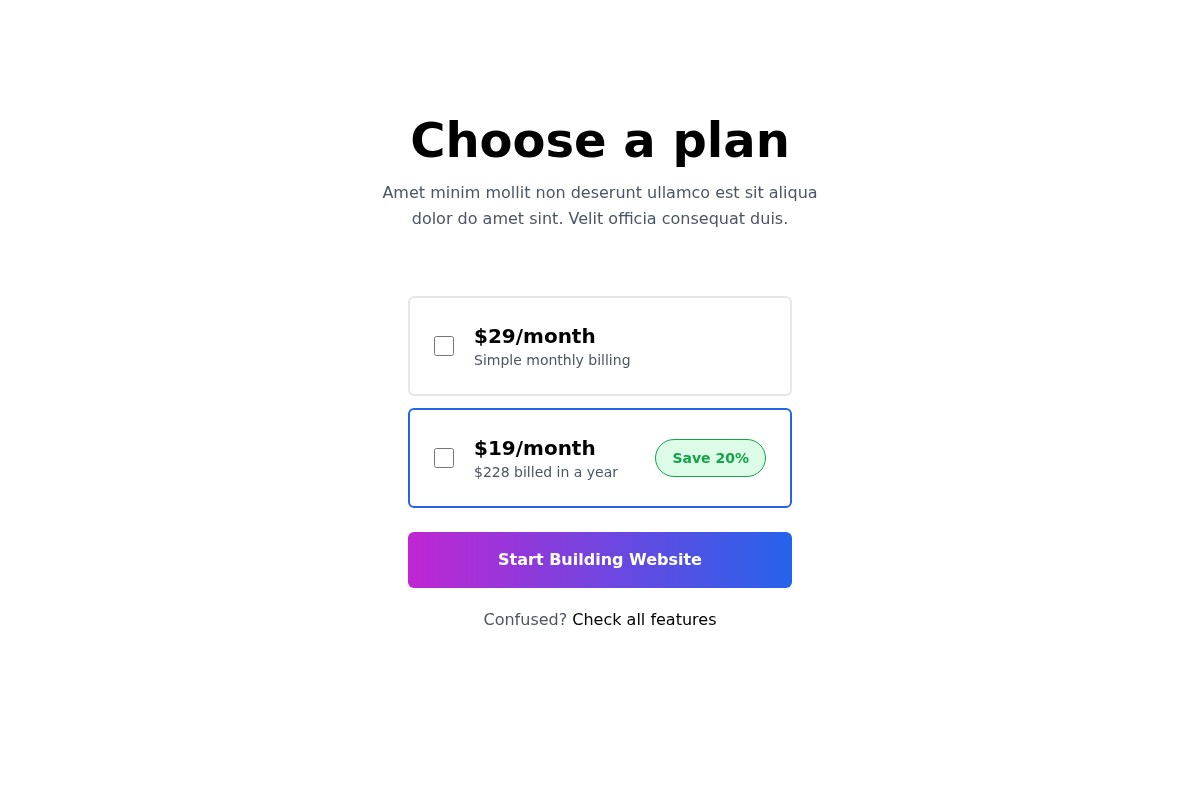Click the Velit officia consequat duis sentence
This screenshot has height=800, width=1200.
(678, 219)
